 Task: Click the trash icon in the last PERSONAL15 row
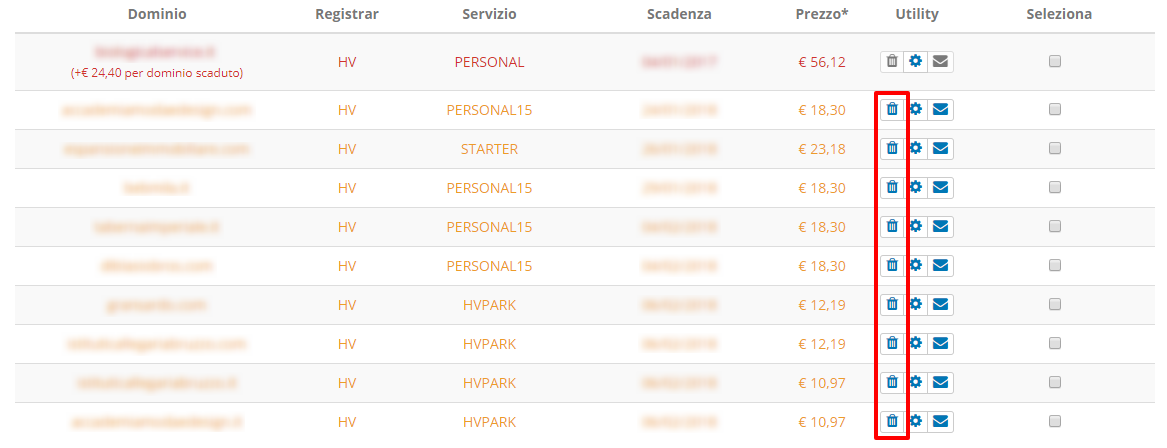coord(892,266)
